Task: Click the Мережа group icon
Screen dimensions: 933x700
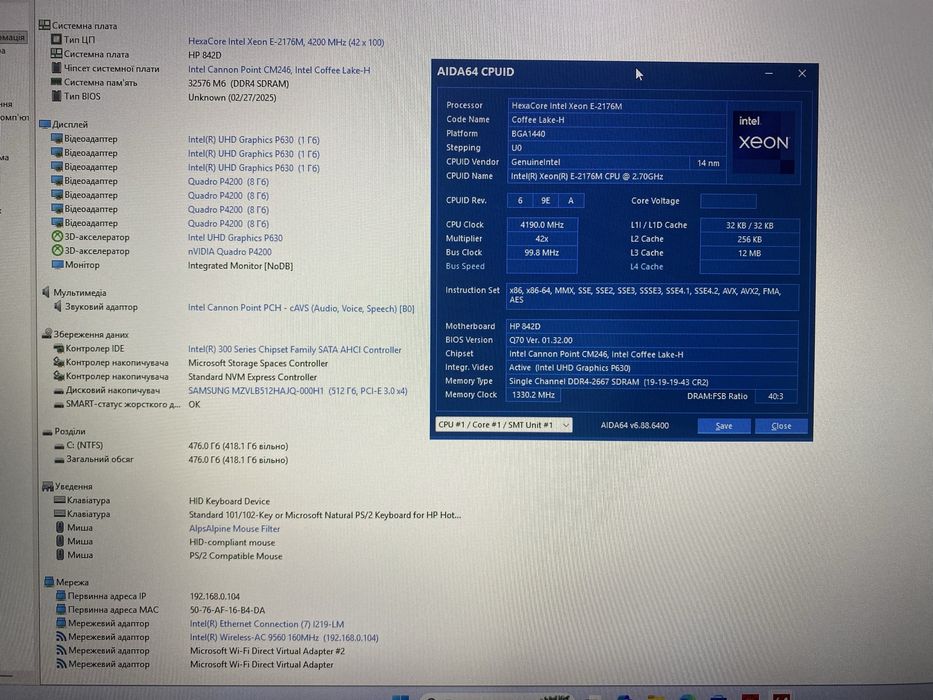Action: click(49, 582)
